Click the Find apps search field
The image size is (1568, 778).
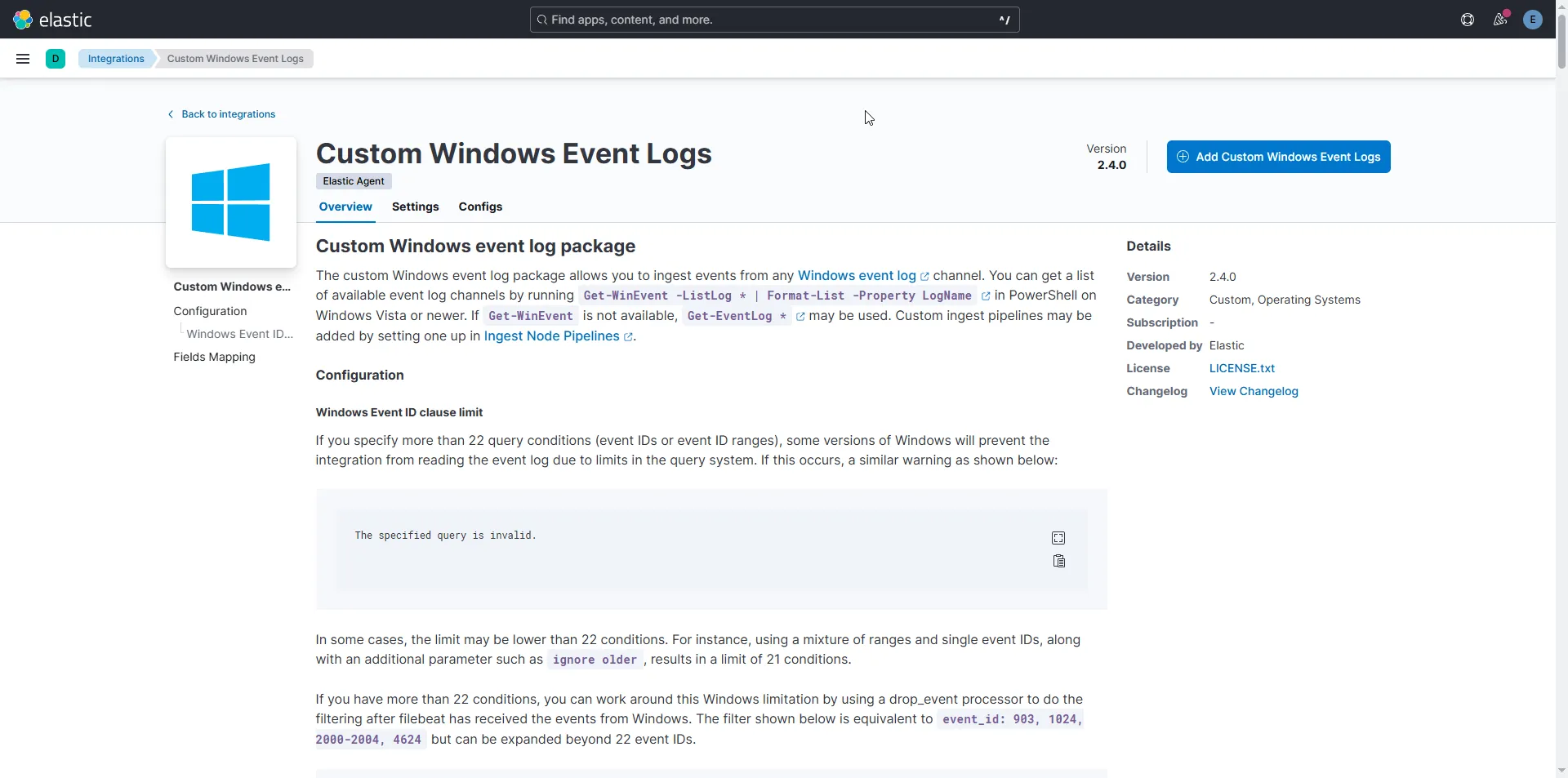pos(774,20)
